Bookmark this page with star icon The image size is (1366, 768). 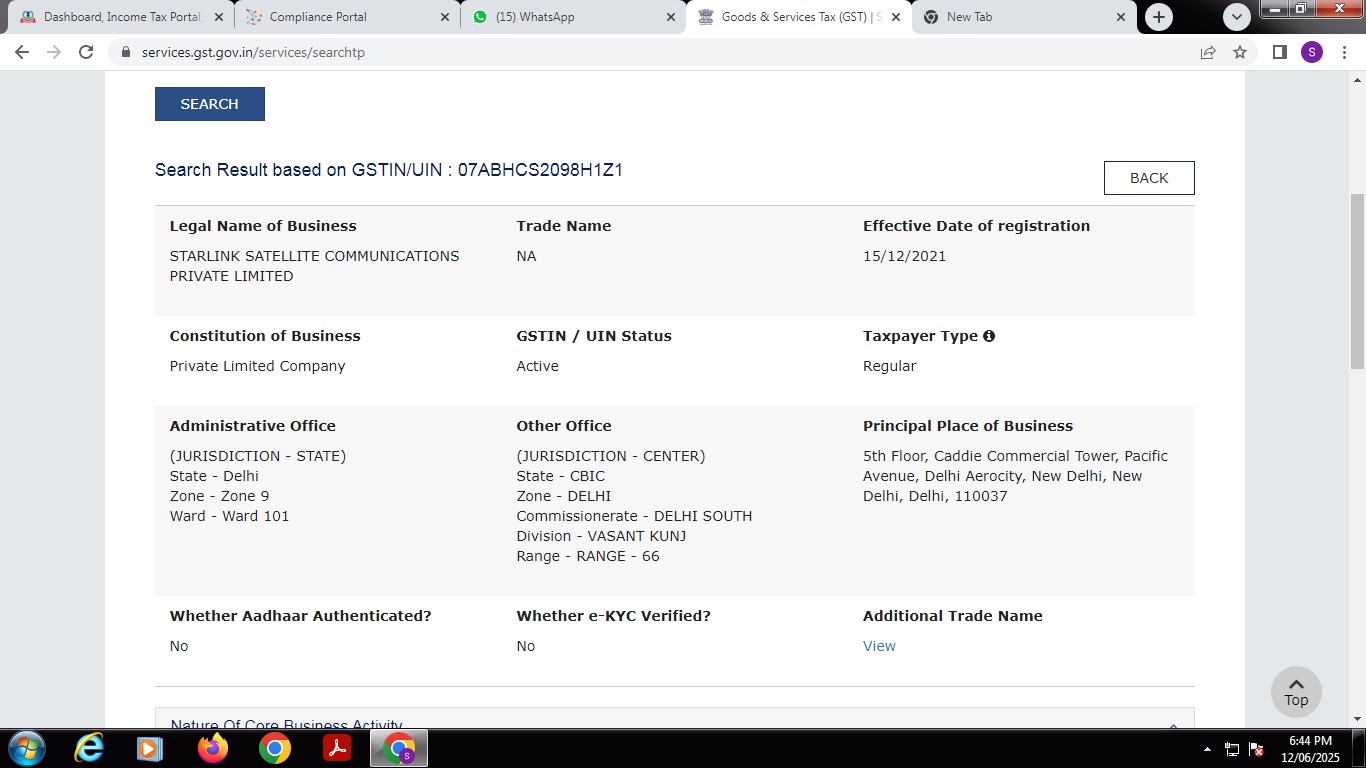(1240, 52)
